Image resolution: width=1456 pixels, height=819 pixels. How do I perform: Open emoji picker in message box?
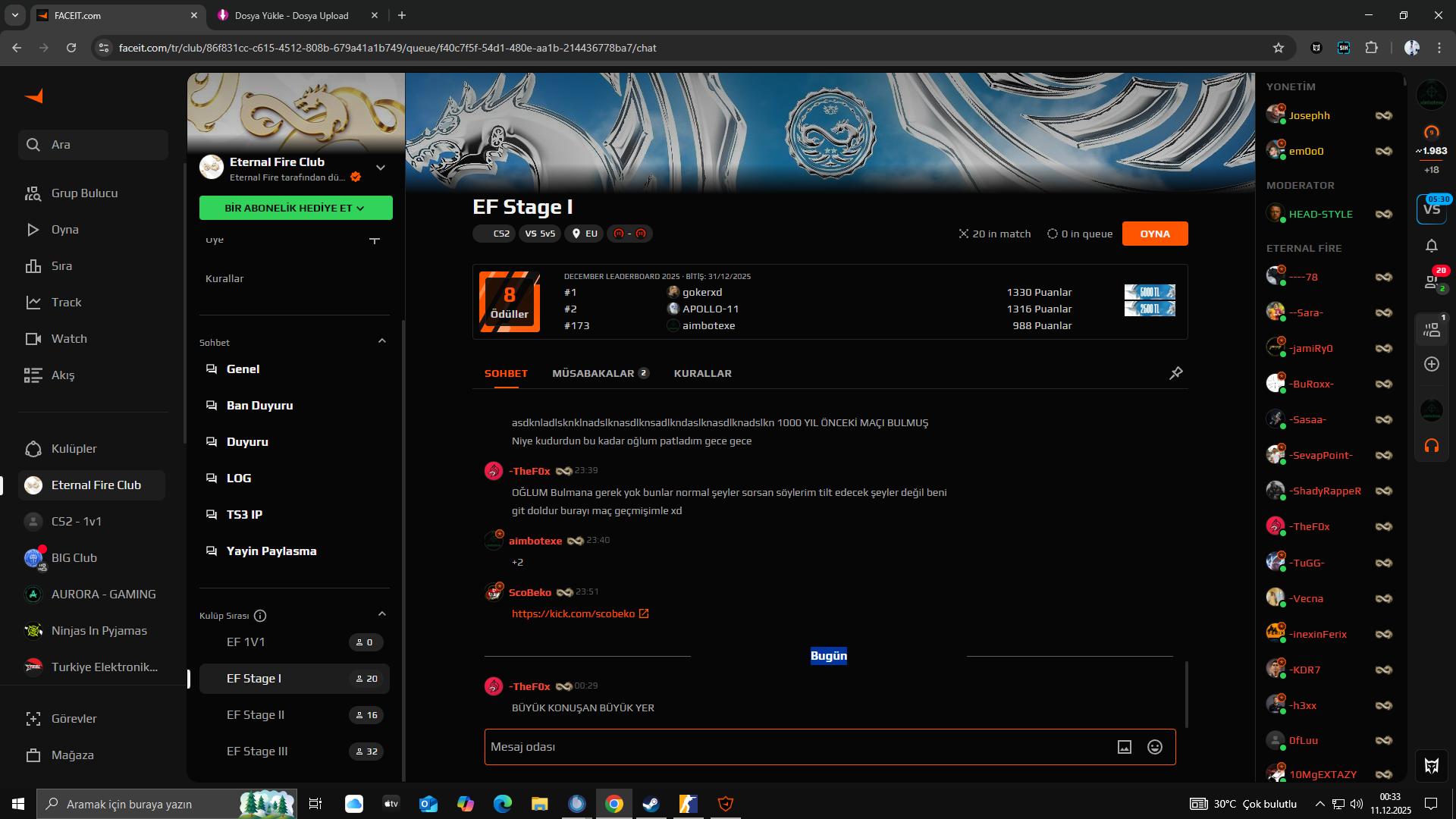(1155, 747)
